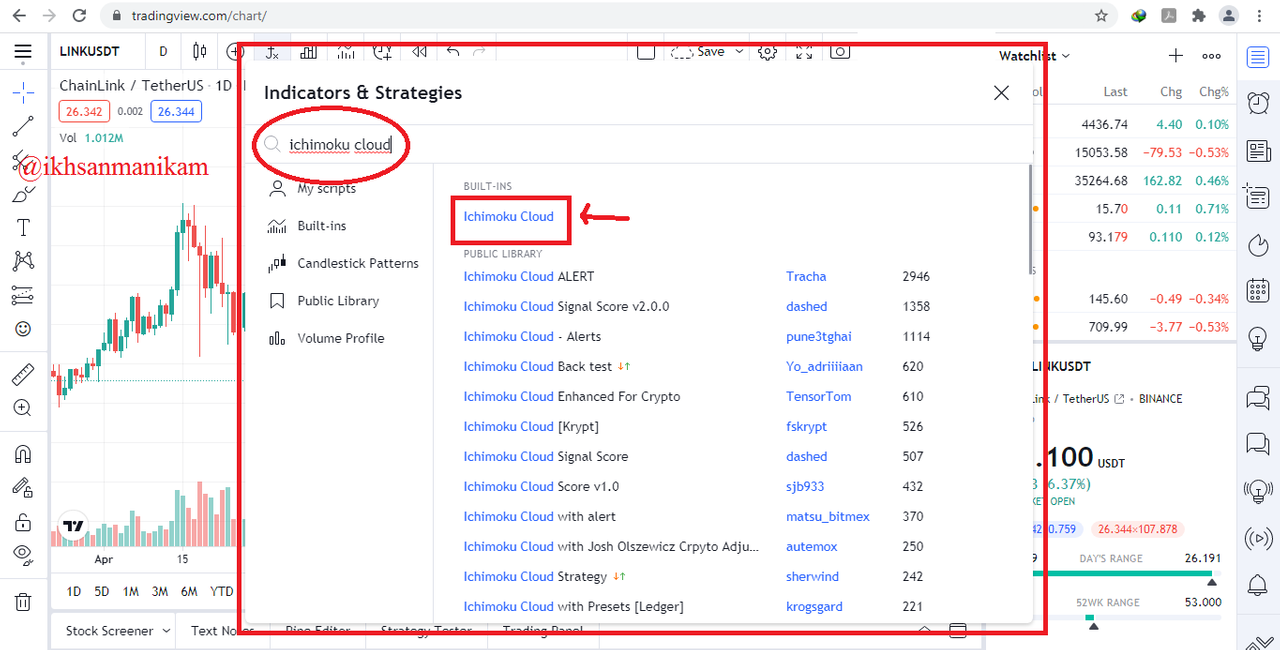Open author matsu_bitmex's profile link
This screenshot has height=650, width=1280.
click(828, 516)
